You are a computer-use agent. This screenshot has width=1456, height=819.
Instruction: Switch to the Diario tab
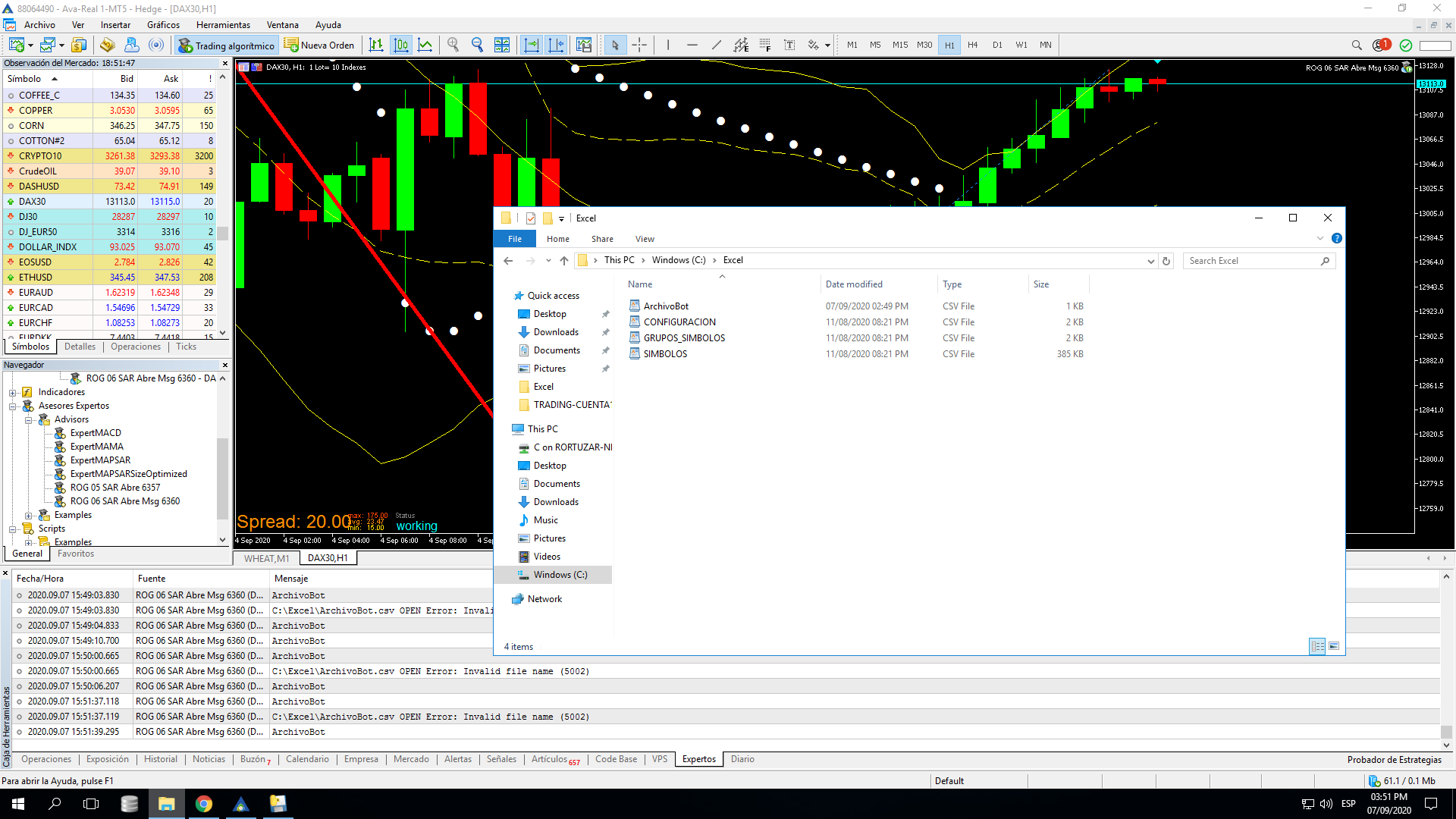[x=742, y=759]
